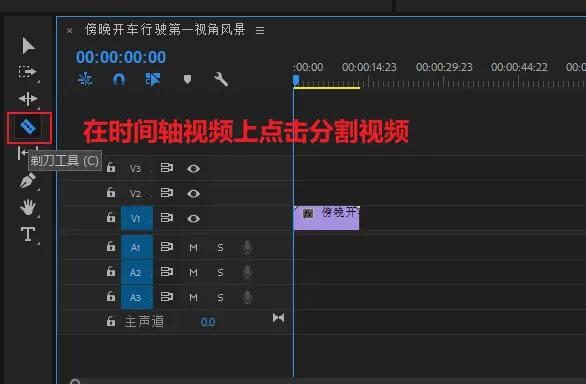Image resolution: width=586 pixels, height=384 pixels.
Task: Enable voice-over record on A3
Action: point(247,297)
